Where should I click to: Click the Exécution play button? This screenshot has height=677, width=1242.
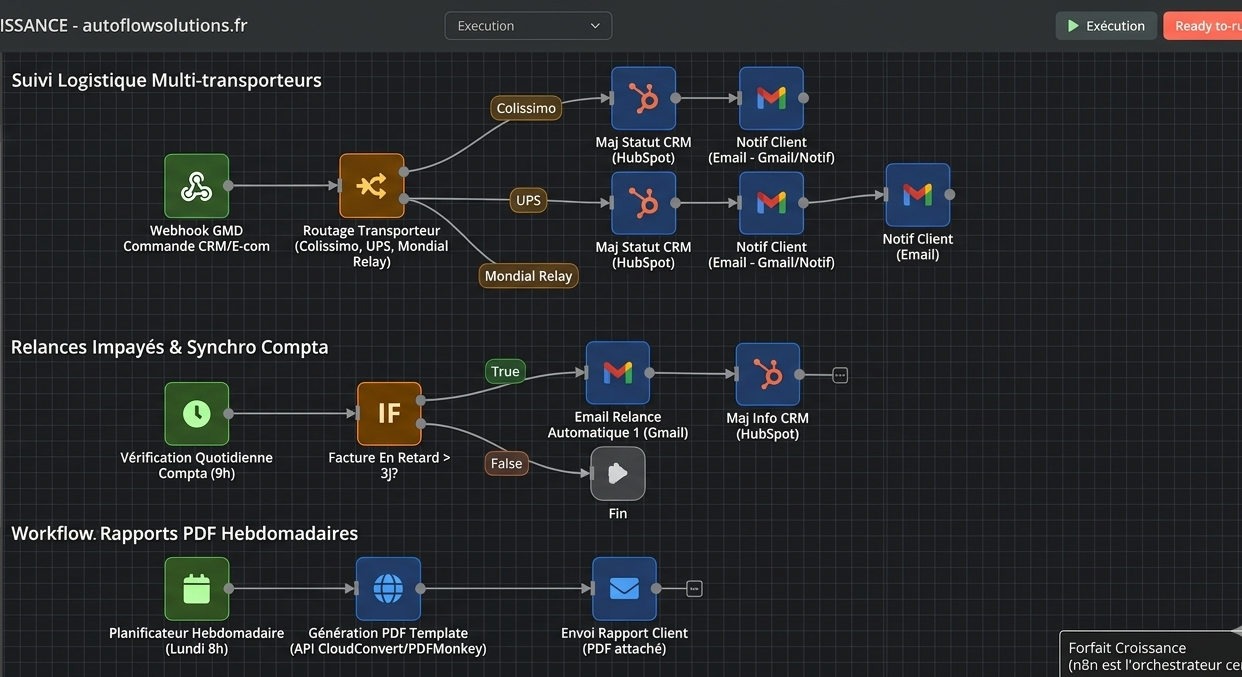pos(1106,26)
